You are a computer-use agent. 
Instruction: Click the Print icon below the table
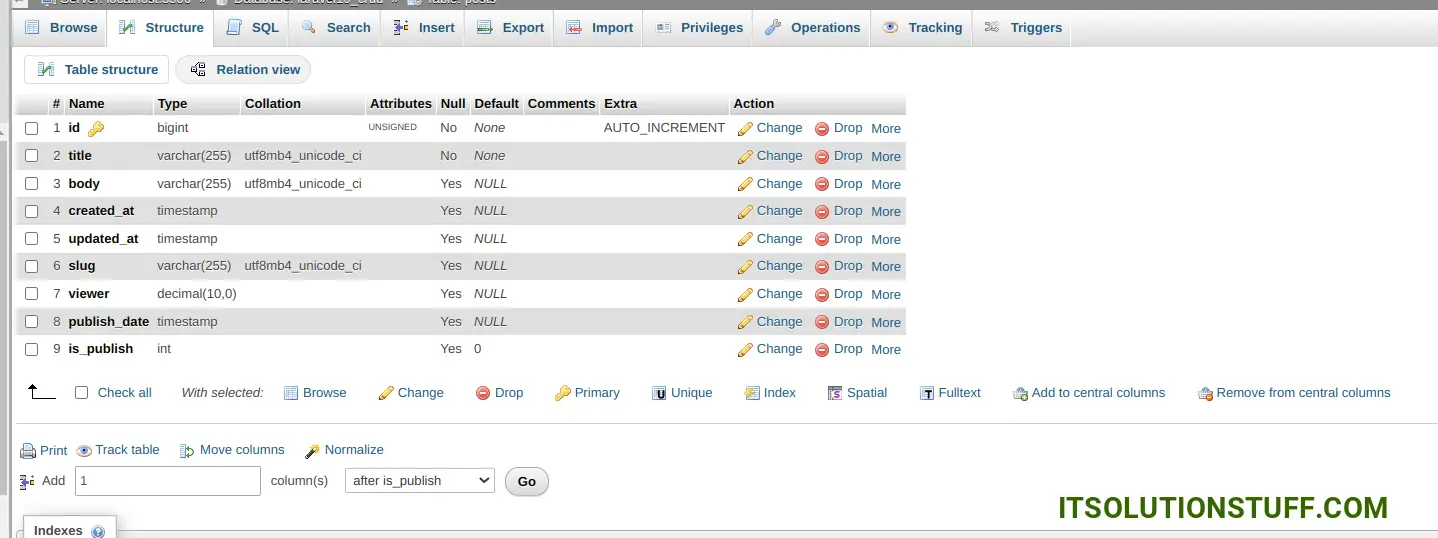pyautogui.click(x=28, y=451)
